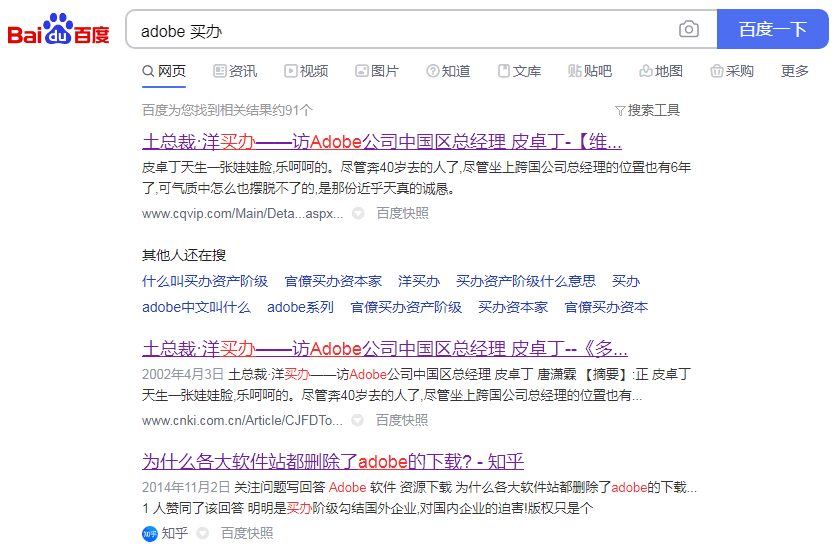
Task: Open 百度快照 for the Zhihu result
Action: tap(247, 533)
